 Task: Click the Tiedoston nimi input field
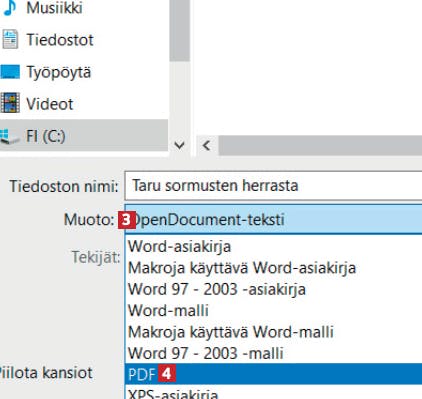tap(273, 186)
